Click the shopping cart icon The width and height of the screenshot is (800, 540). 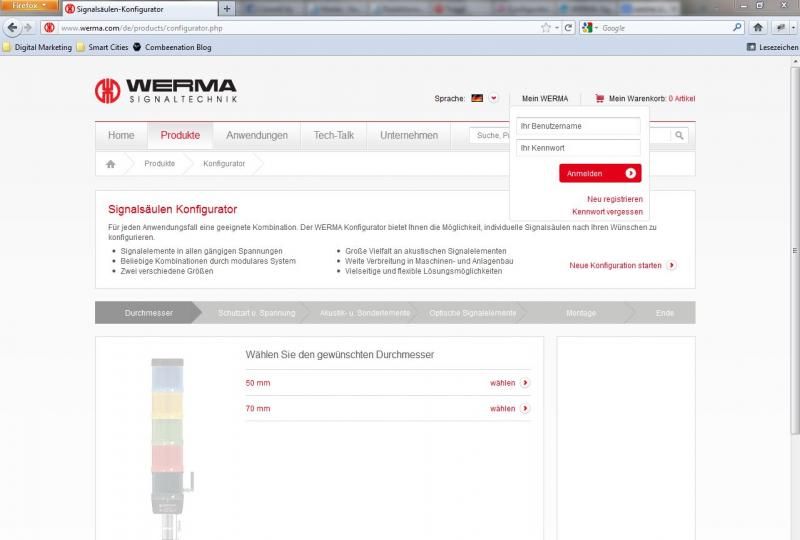click(x=599, y=98)
